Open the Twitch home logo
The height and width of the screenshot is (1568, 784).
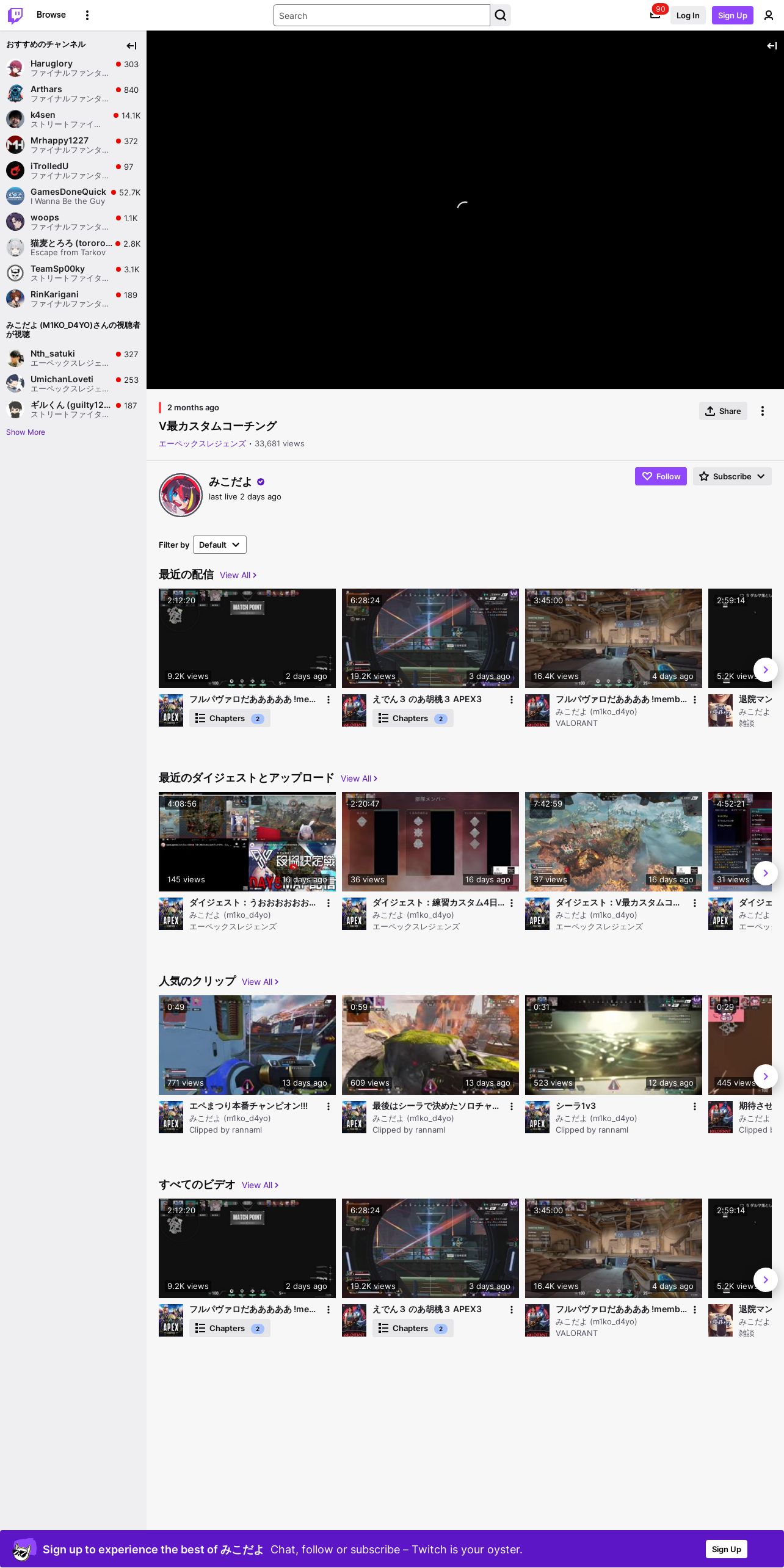[x=15, y=15]
